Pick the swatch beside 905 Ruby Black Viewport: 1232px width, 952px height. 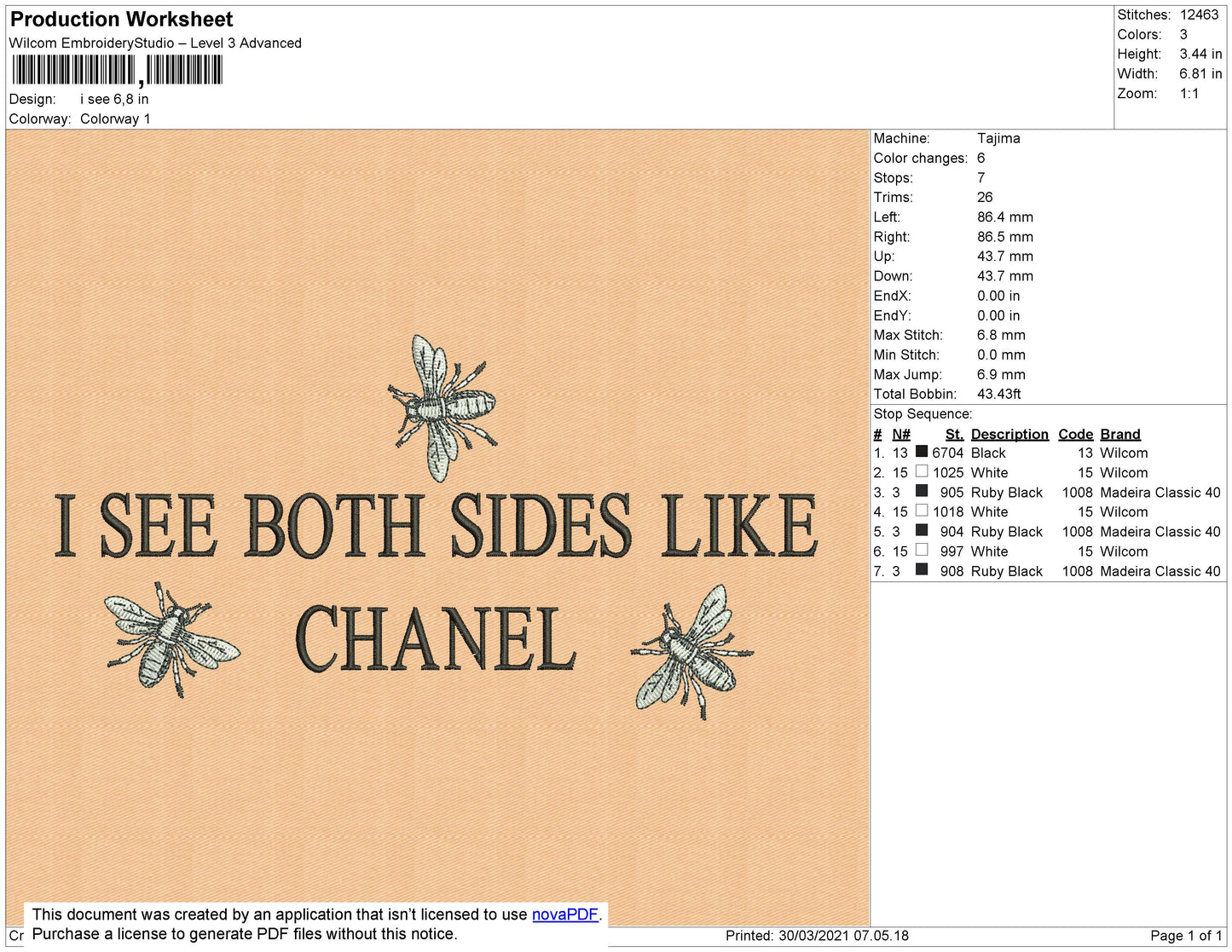pos(922,491)
